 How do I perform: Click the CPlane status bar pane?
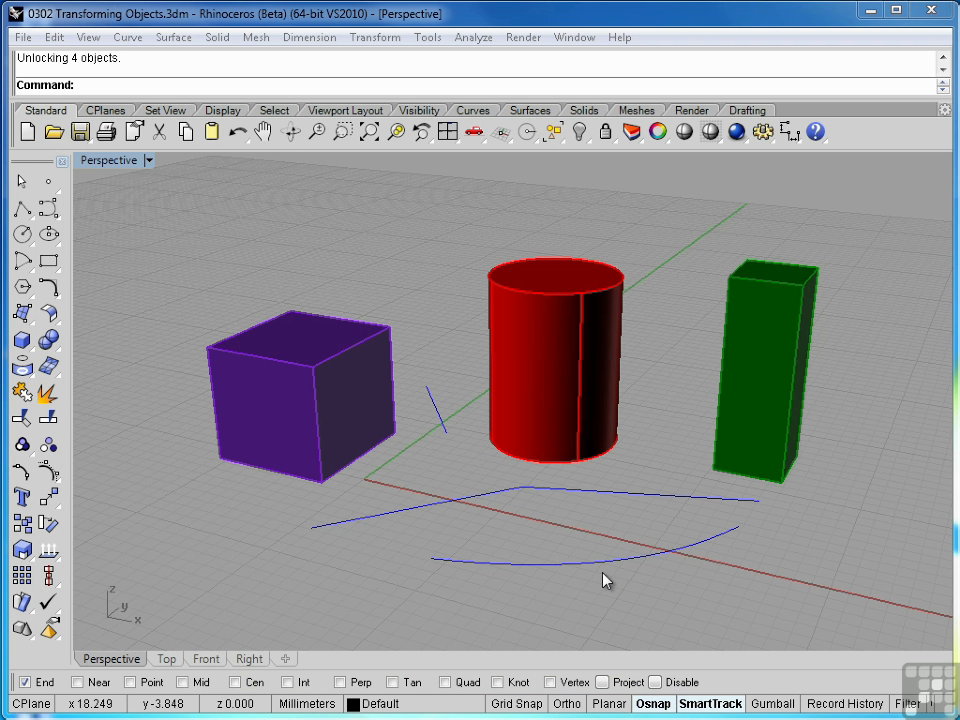31,704
